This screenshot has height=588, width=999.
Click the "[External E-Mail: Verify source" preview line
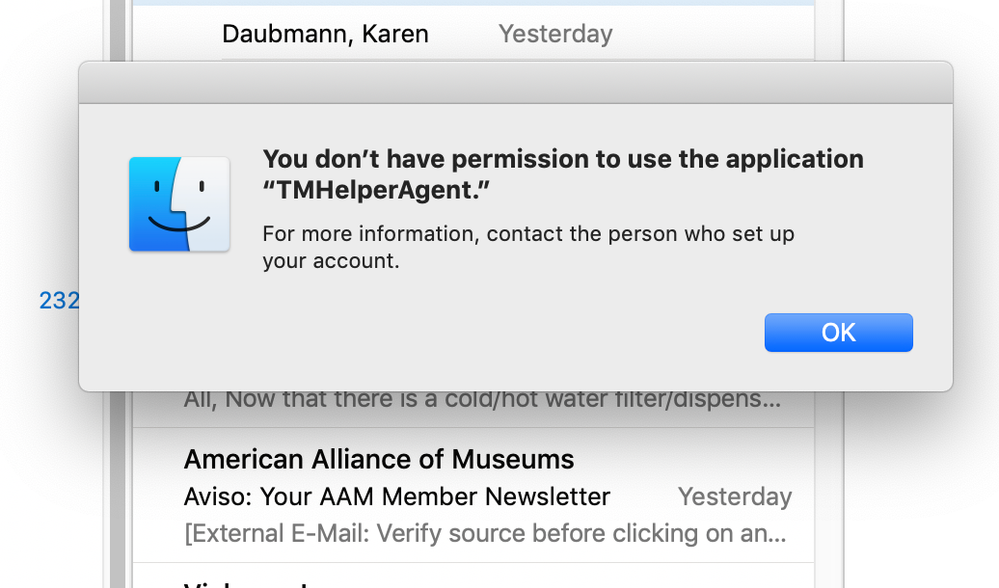tap(484, 534)
